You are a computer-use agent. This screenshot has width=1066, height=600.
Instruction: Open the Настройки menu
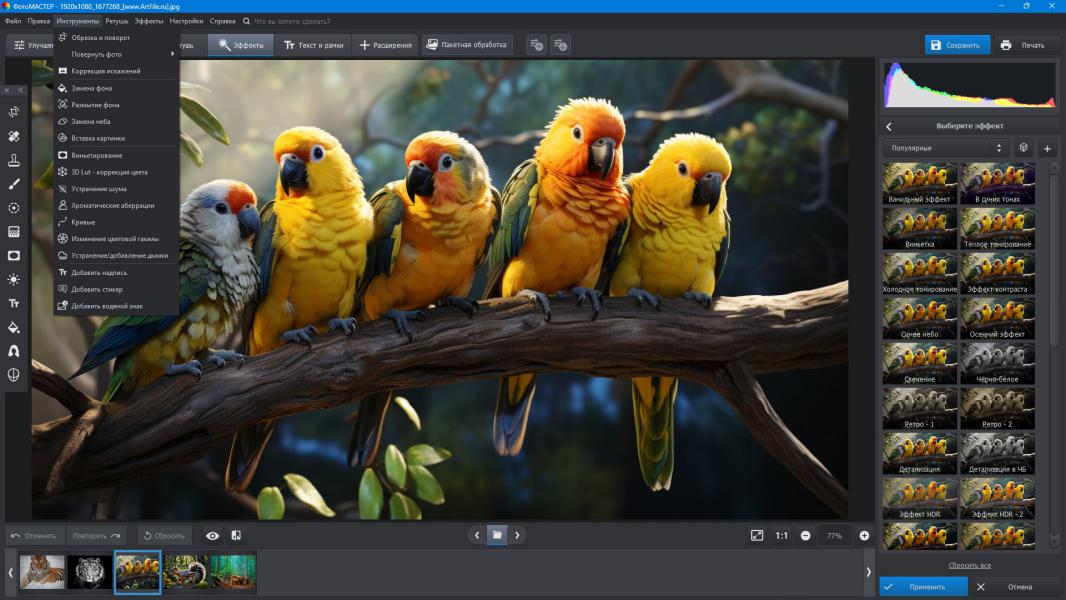click(186, 21)
